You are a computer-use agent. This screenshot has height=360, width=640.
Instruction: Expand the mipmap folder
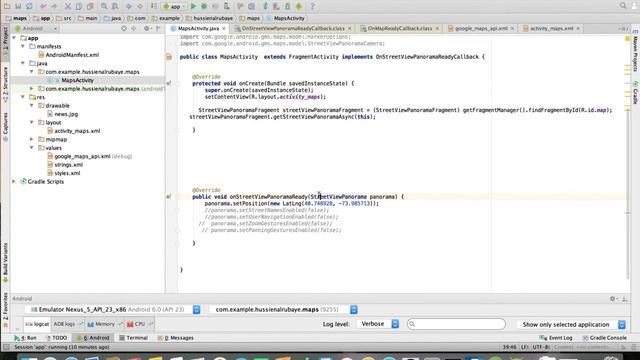pos(32,139)
